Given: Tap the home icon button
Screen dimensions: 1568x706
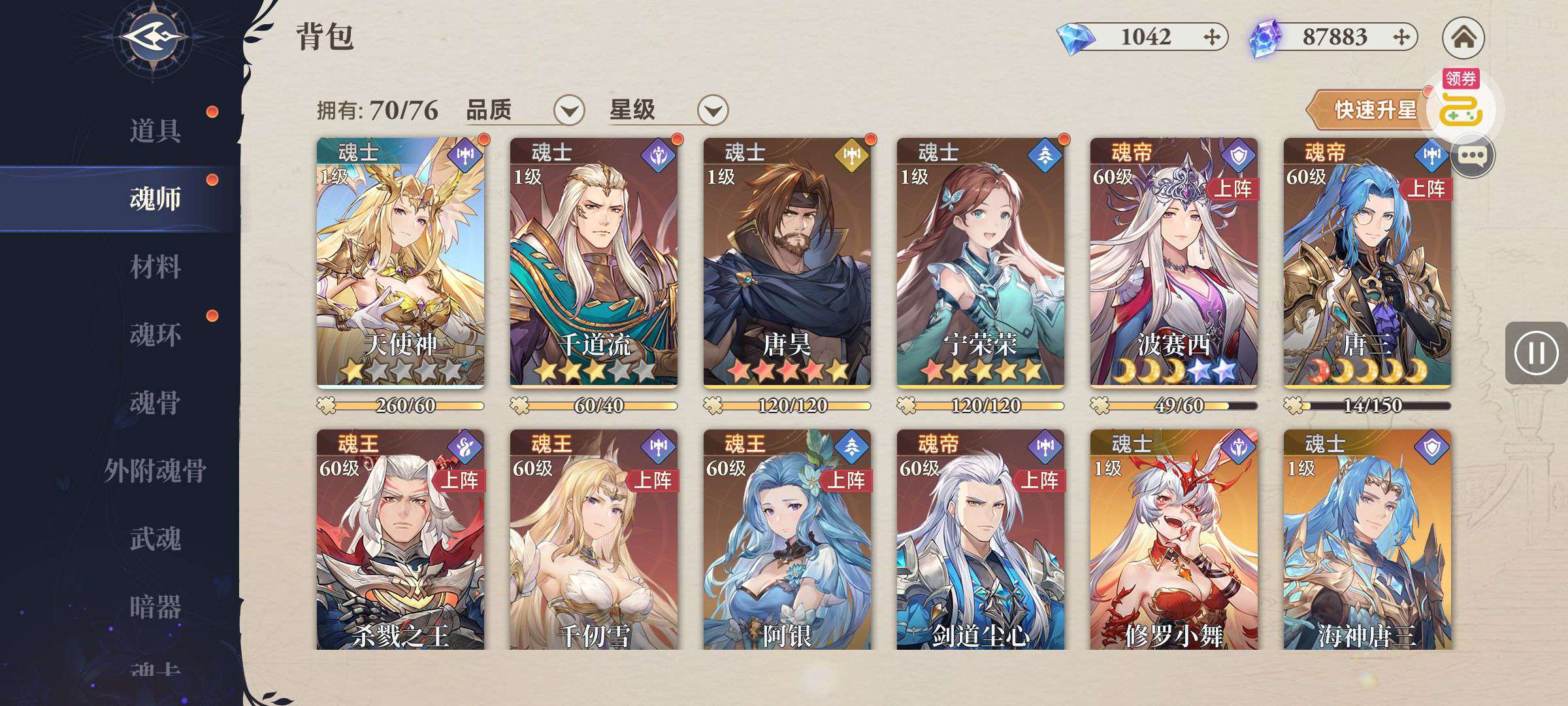Looking at the screenshot, I should tap(1463, 37).
